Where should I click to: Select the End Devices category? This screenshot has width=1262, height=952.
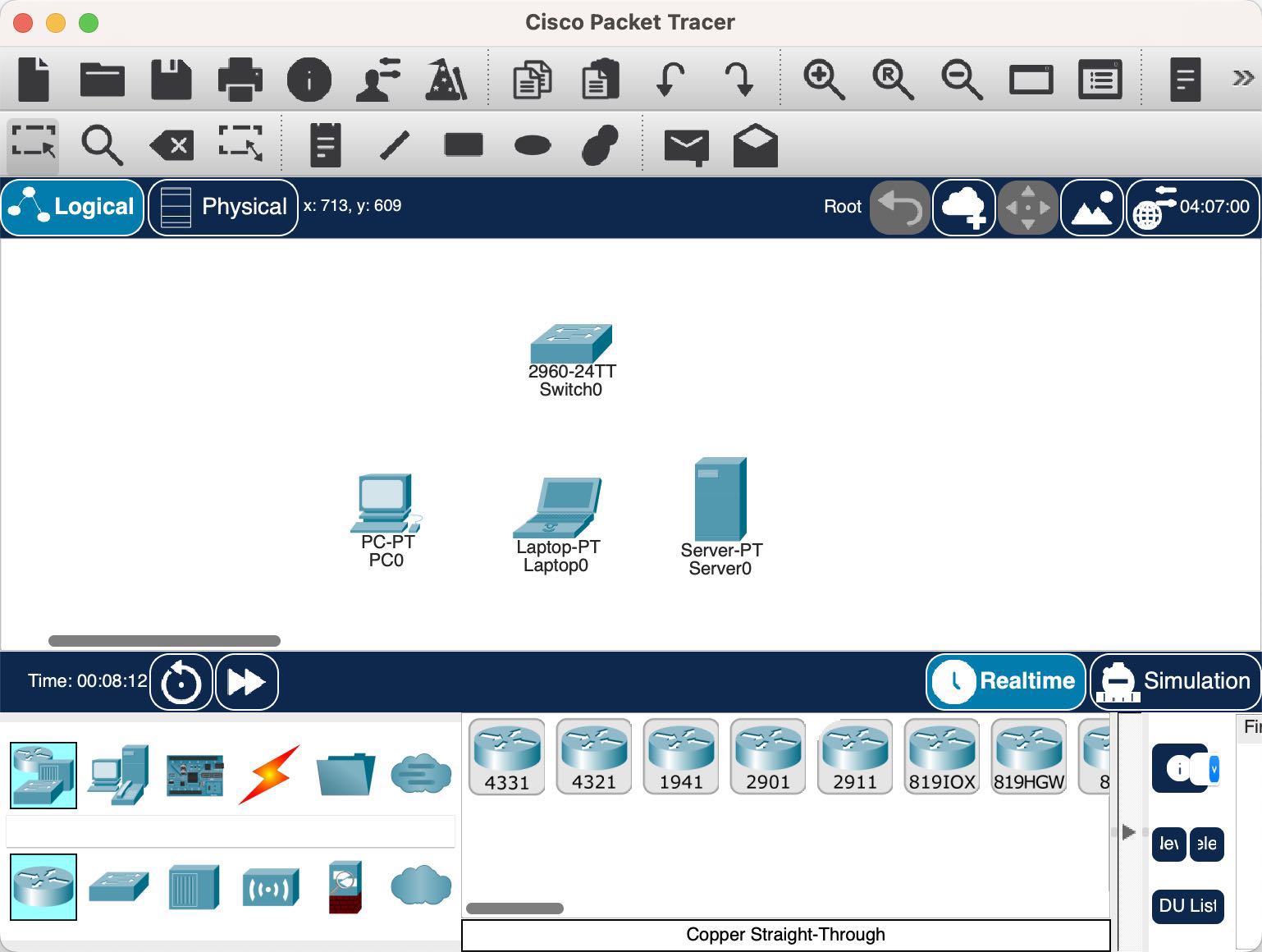(118, 774)
